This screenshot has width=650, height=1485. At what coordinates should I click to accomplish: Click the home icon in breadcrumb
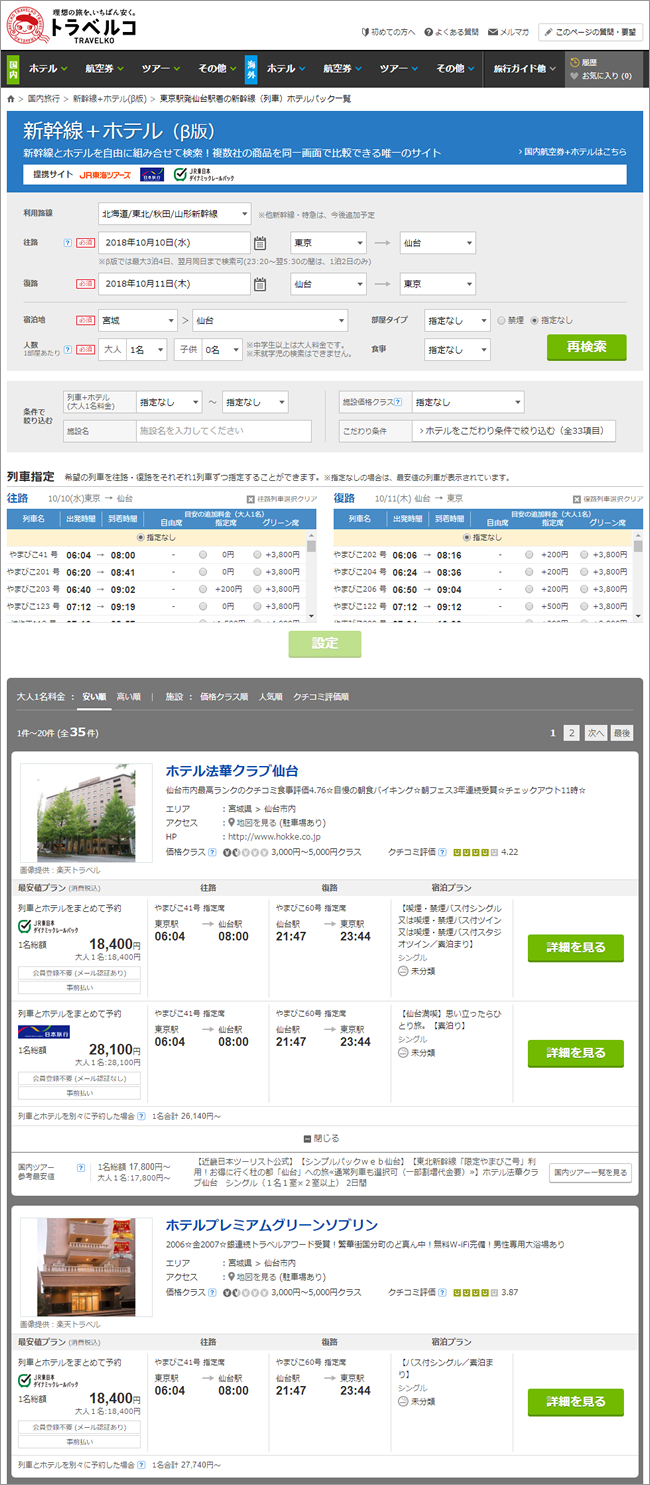(x=11, y=100)
